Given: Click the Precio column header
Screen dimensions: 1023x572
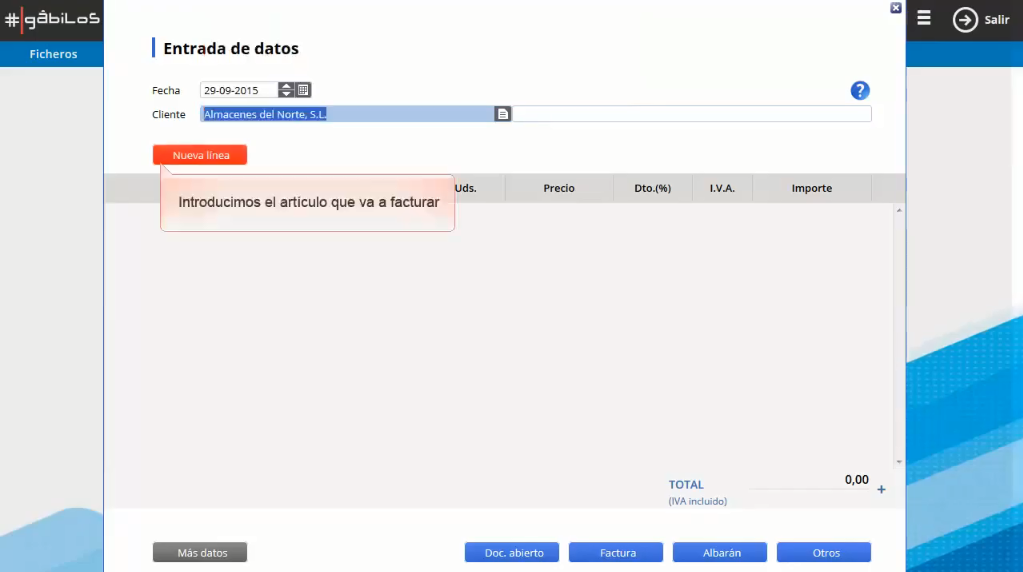Looking at the screenshot, I should [559, 188].
